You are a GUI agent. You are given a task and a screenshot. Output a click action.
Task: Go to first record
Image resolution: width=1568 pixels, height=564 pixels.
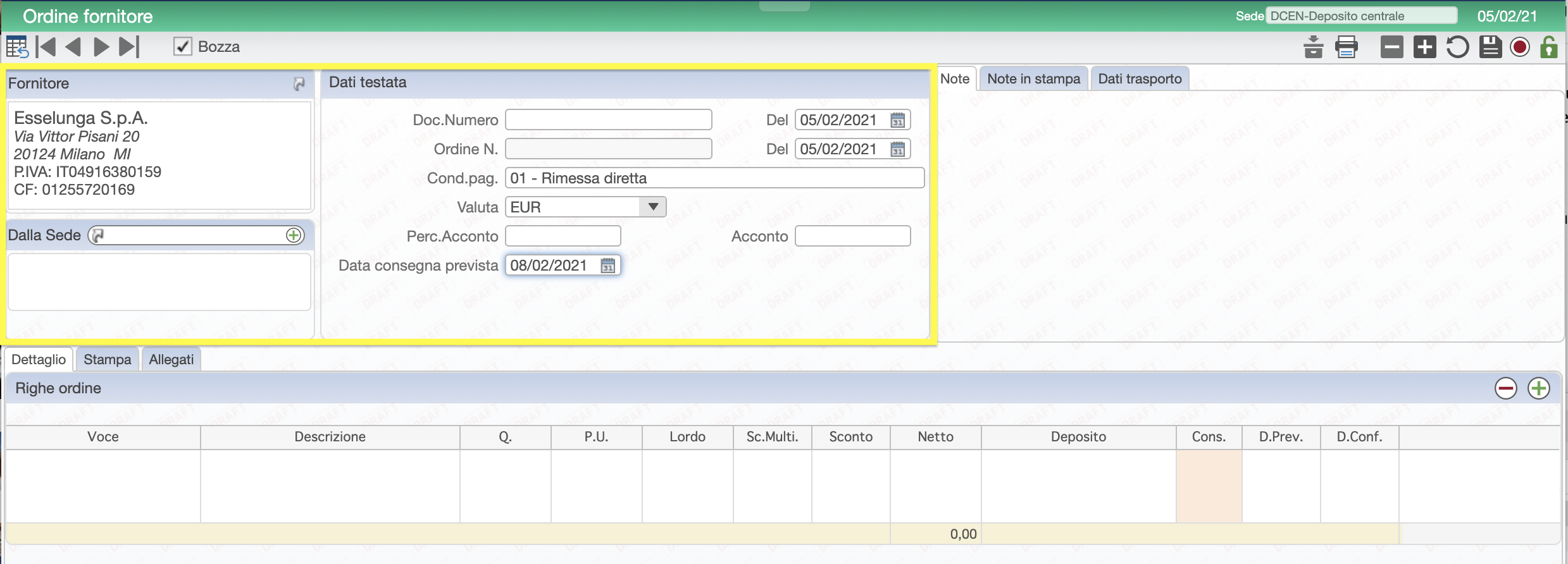pyautogui.click(x=46, y=47)
